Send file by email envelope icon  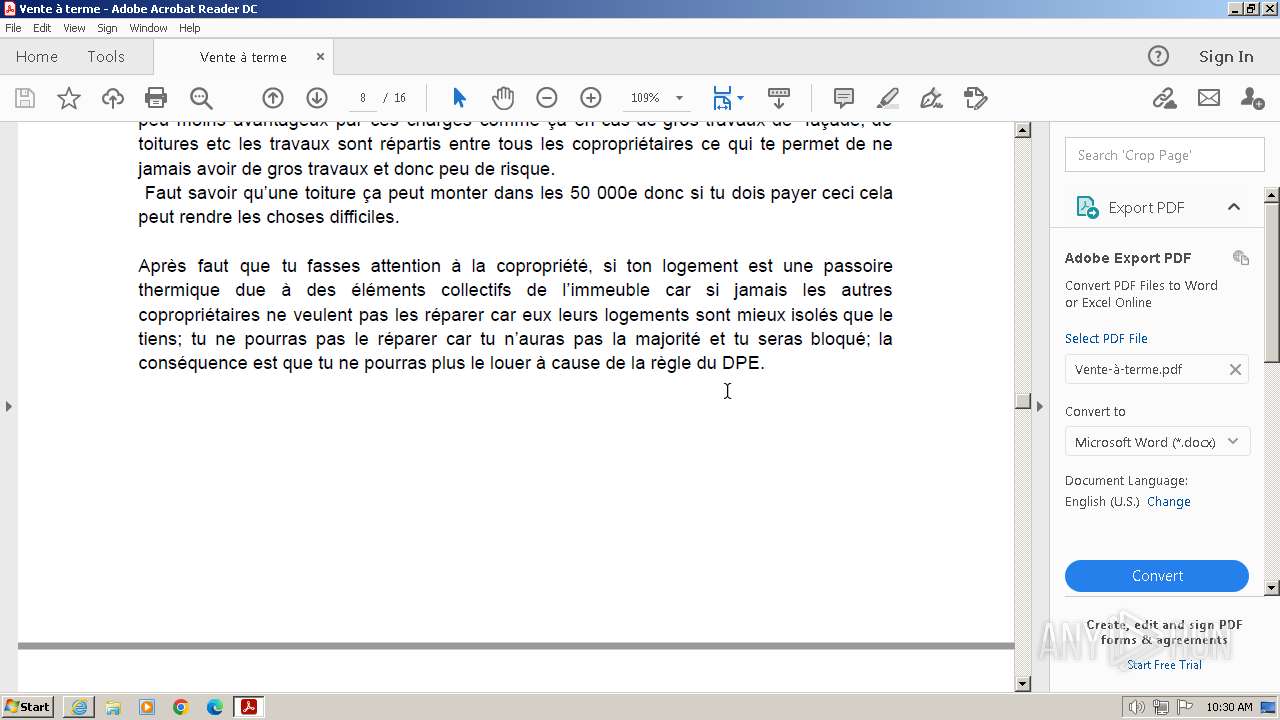tap(1209, 98)
